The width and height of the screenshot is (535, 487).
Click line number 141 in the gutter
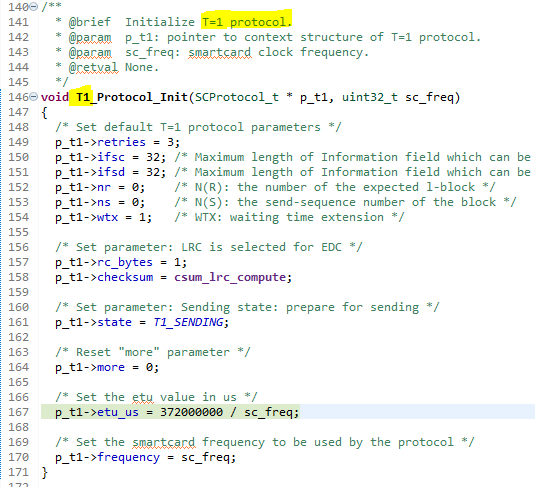coord(18,22)
